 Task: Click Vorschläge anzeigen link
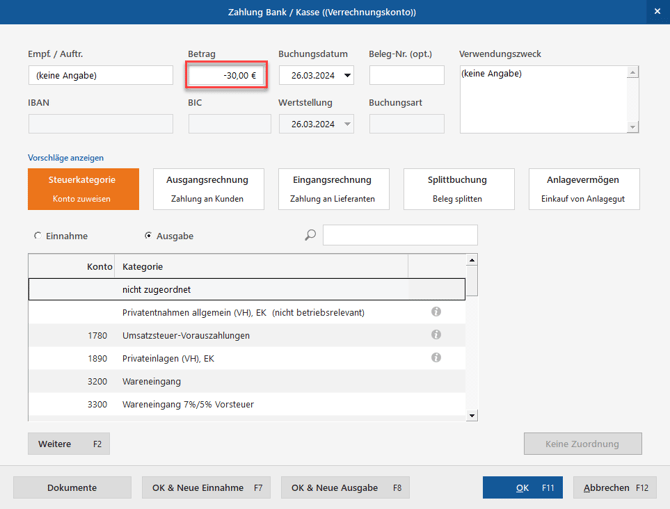tap(66, 158)
